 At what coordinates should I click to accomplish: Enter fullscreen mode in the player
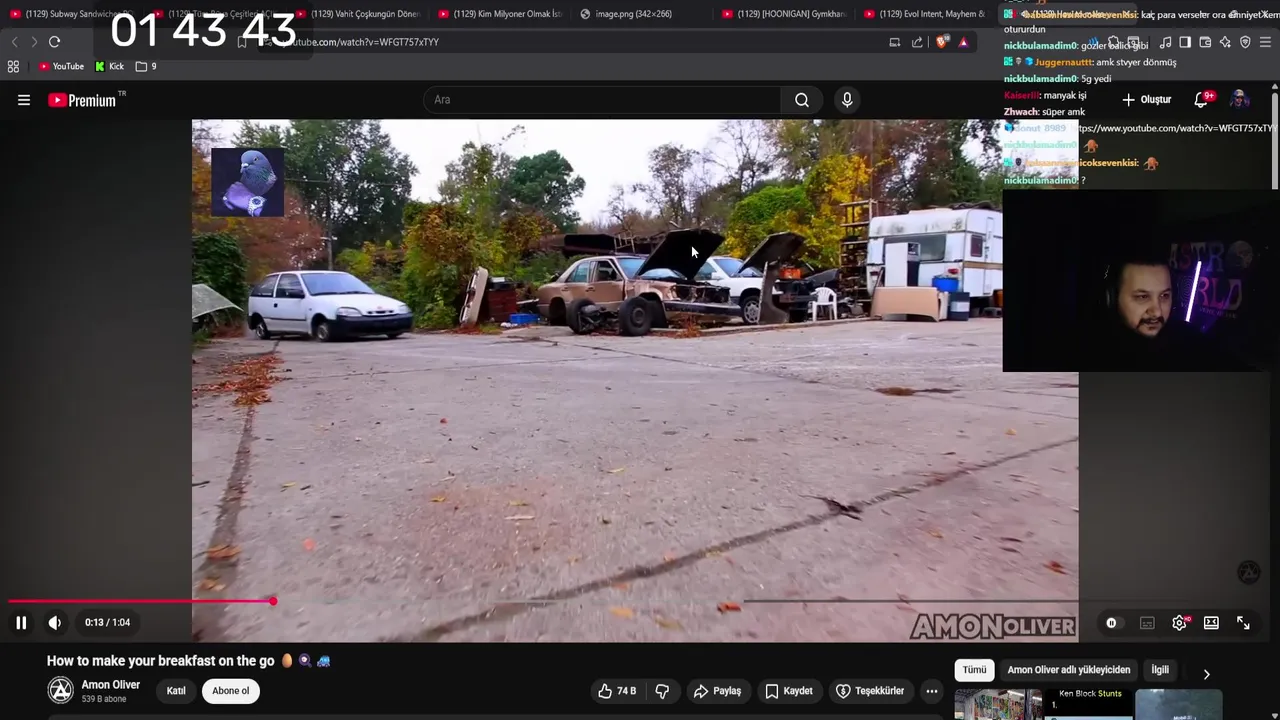(x=1243, y=623)
